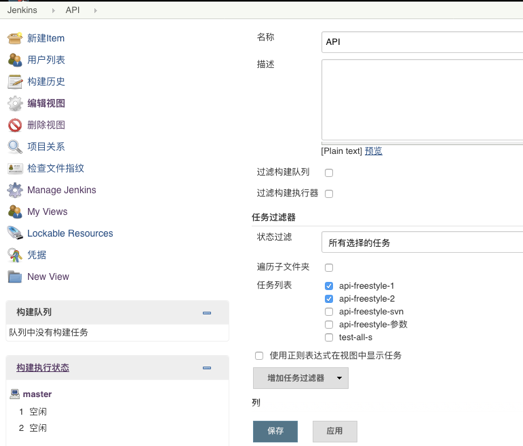The image size is (523, 446).
Task: Click the 用户列表 people icon
Action: pyautogui.click(x=15, y=60)
